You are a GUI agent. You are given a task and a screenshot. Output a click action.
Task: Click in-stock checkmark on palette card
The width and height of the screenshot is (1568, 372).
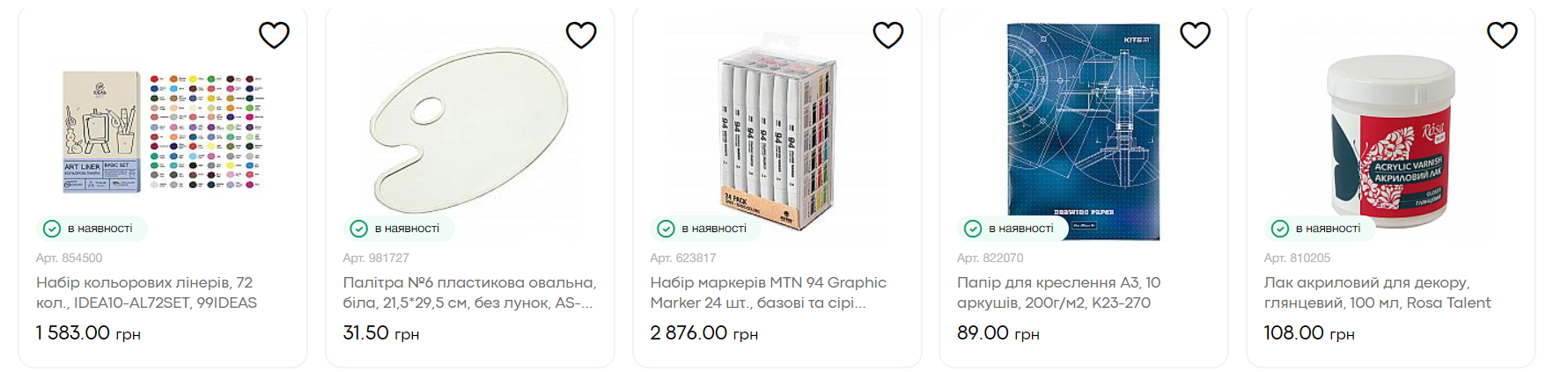(359, 229)
